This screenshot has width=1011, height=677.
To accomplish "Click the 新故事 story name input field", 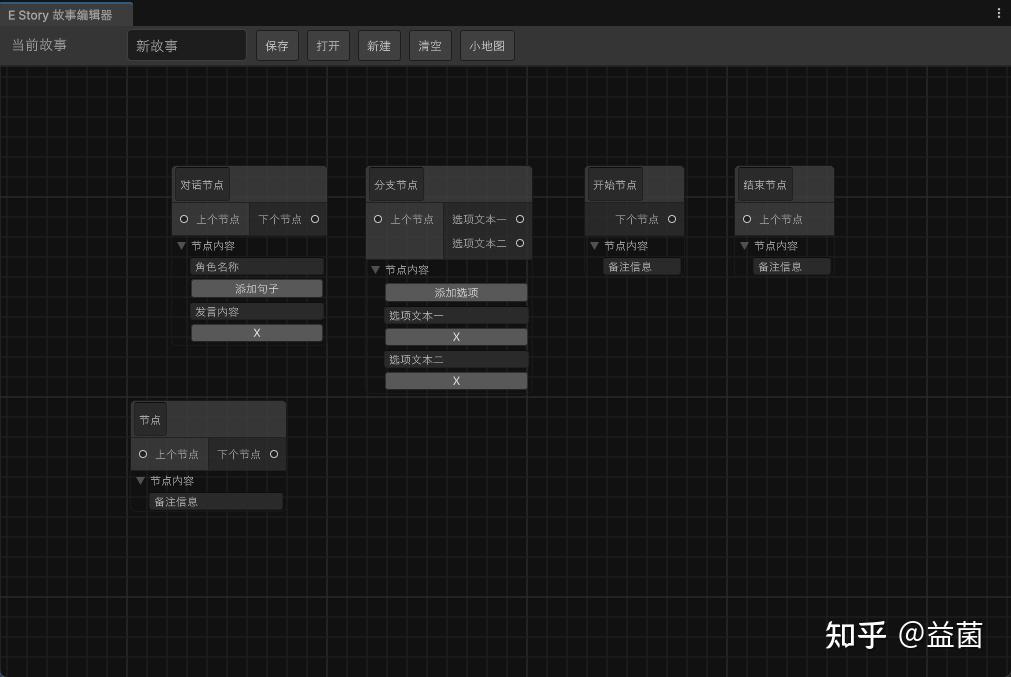I will [186, 45].
